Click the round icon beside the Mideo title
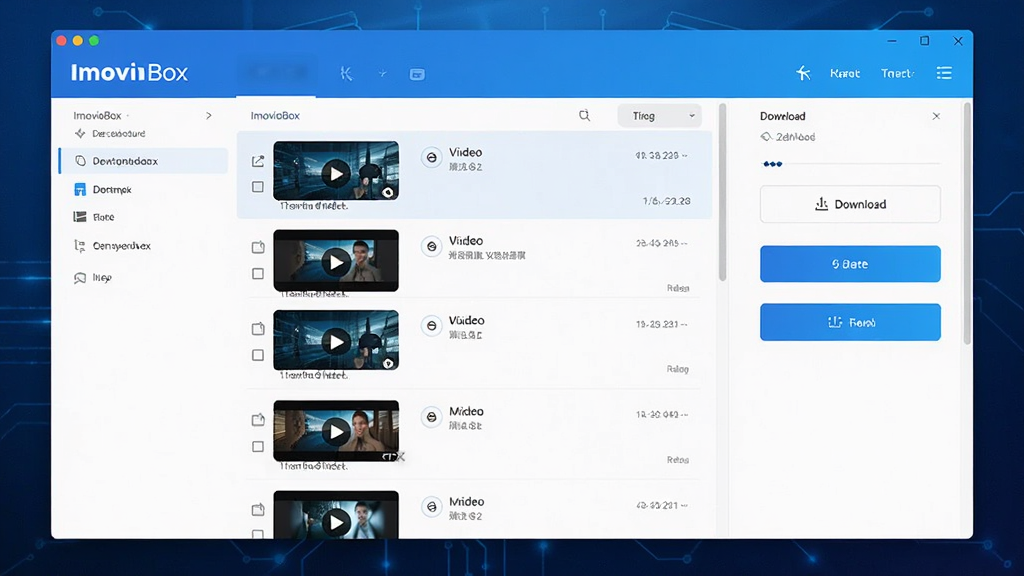Viewport: 1024px width, 576px height. tap(431, 417)
